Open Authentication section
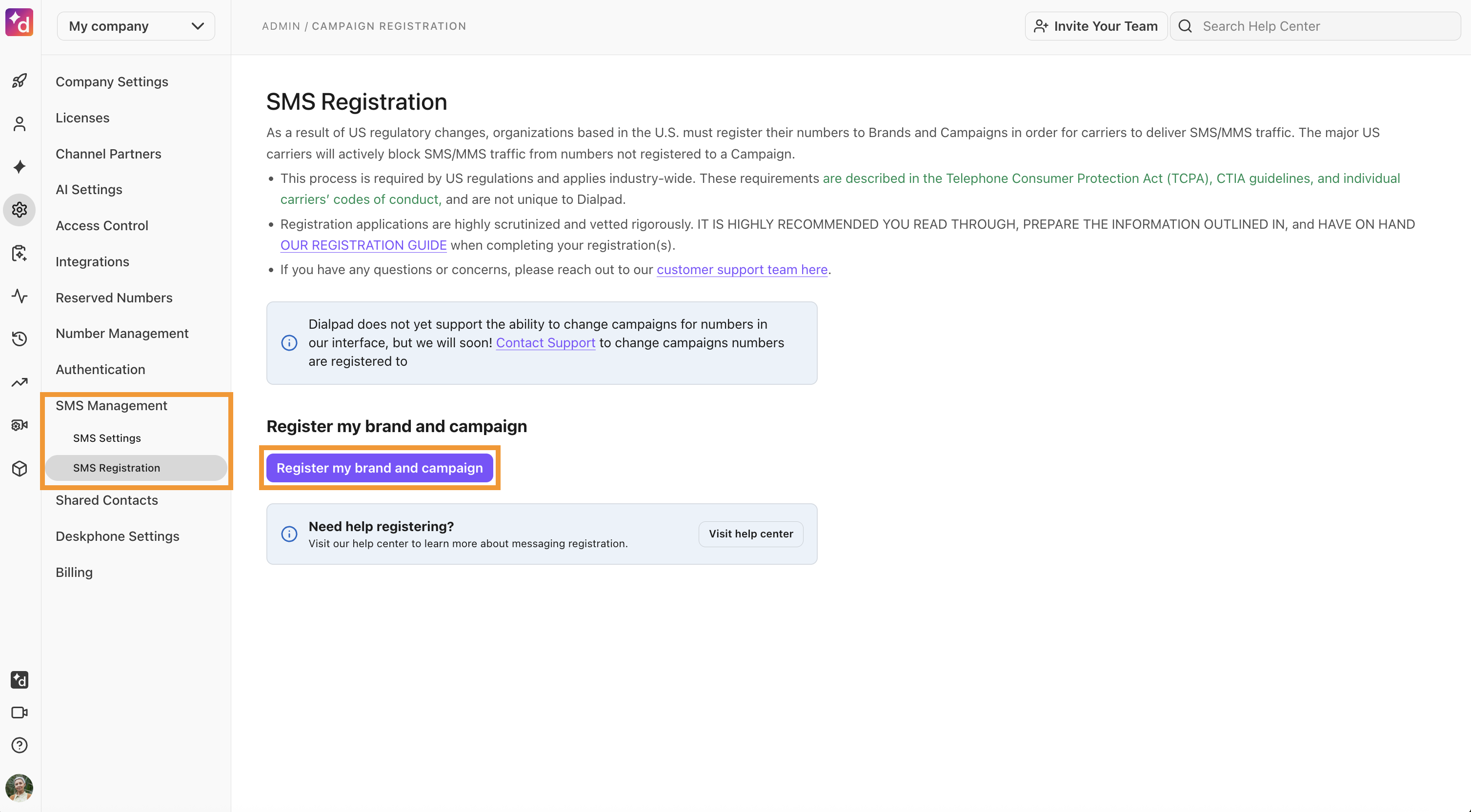Screen dimensions: 1471x812 (101, 369)
